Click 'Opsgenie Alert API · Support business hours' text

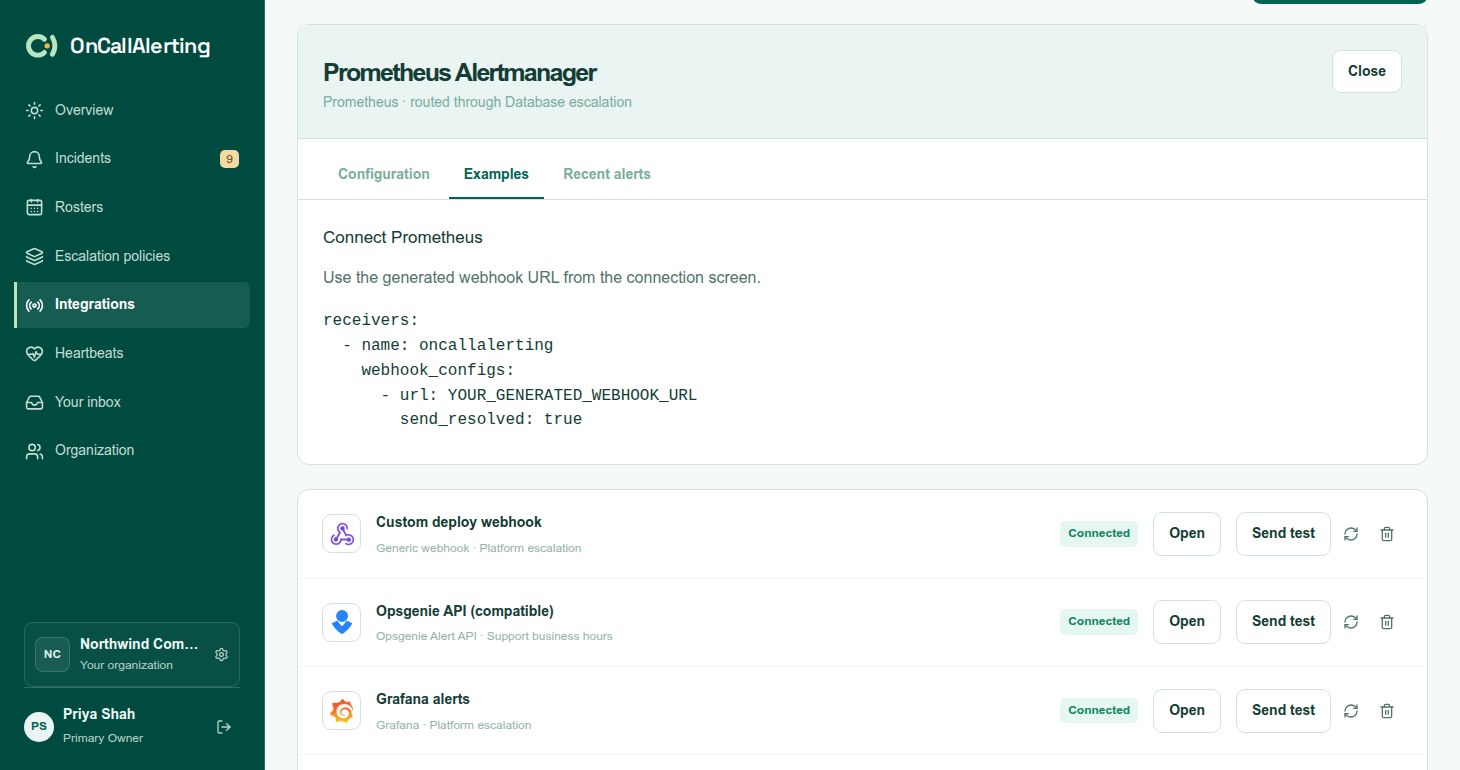[494, 636]
